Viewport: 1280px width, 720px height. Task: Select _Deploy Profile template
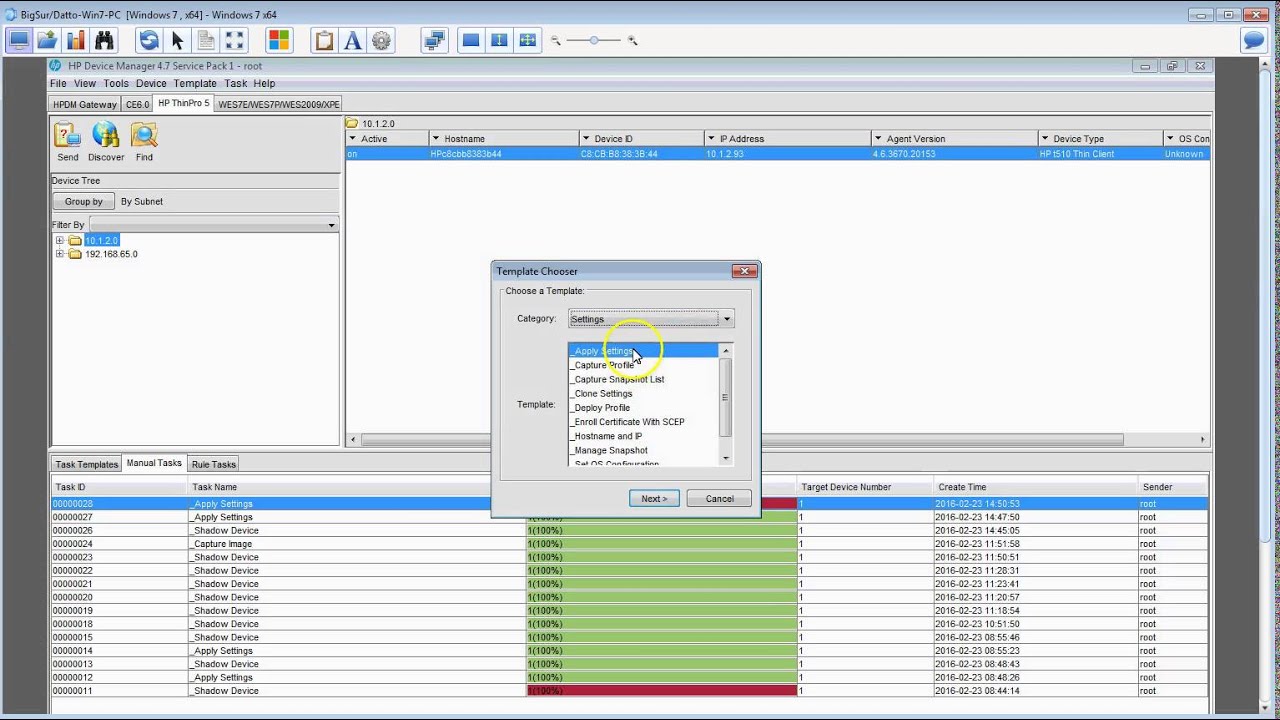(643, 408)
